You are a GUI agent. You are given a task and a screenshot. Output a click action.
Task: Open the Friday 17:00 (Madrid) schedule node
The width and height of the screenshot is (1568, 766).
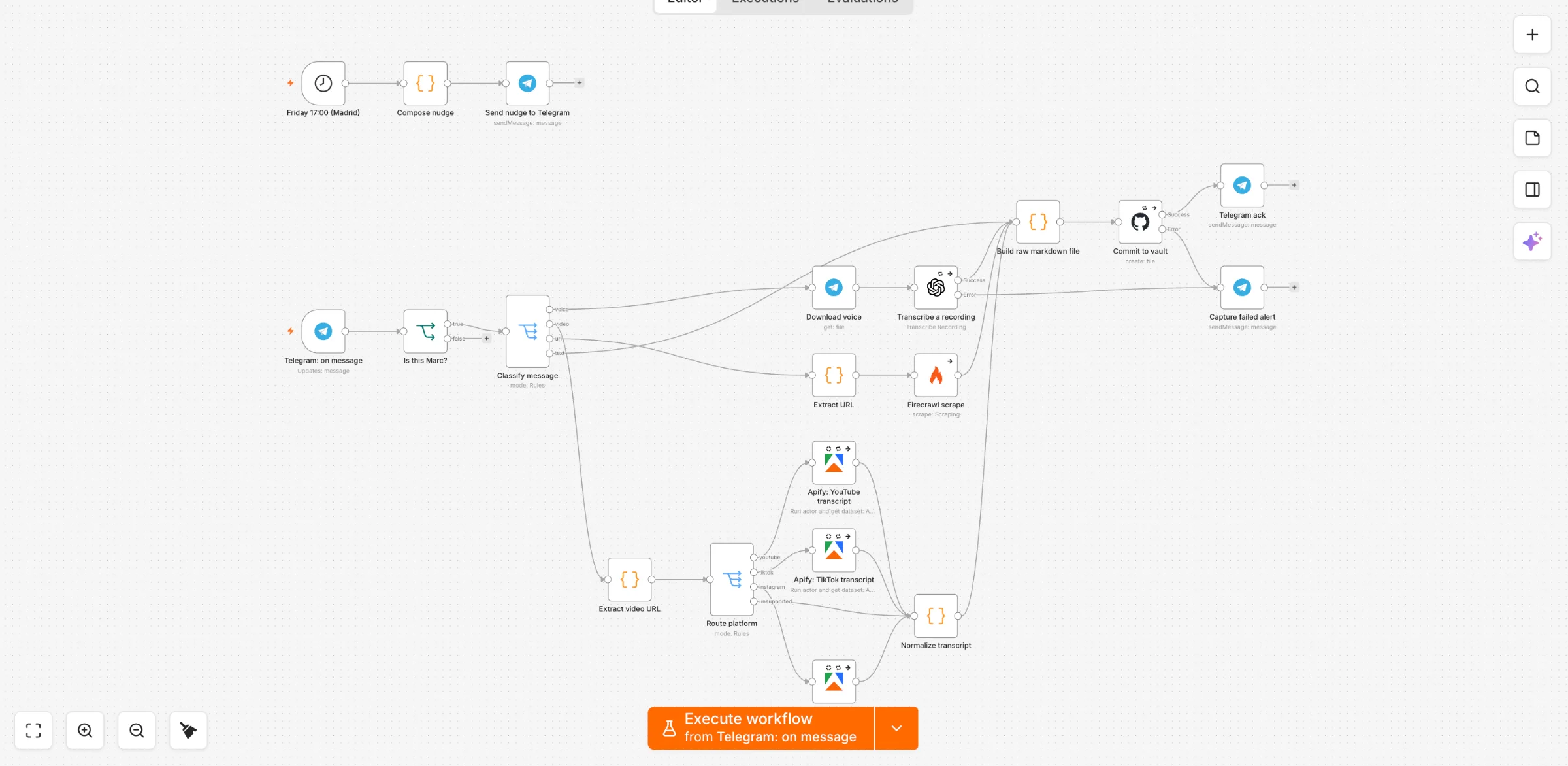(323, 83)
